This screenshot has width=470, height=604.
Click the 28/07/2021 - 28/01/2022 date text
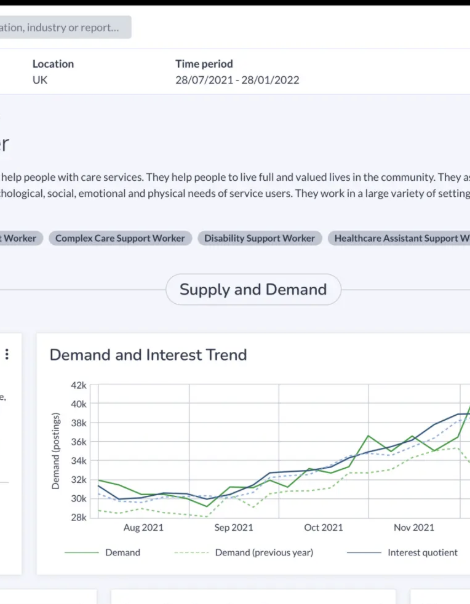[237, 80]
